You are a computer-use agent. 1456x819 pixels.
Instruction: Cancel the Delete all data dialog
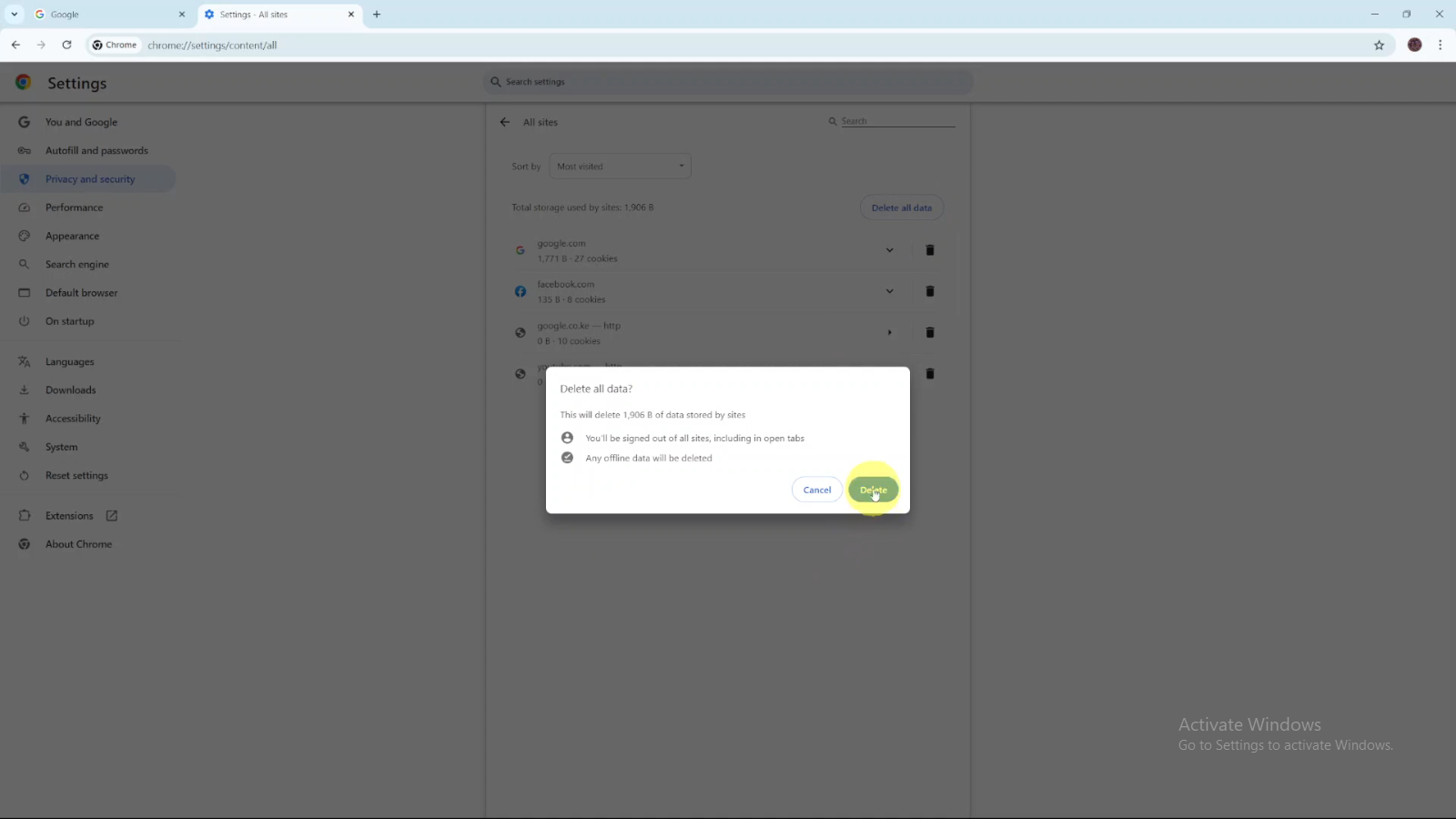[x=816, y=490]
